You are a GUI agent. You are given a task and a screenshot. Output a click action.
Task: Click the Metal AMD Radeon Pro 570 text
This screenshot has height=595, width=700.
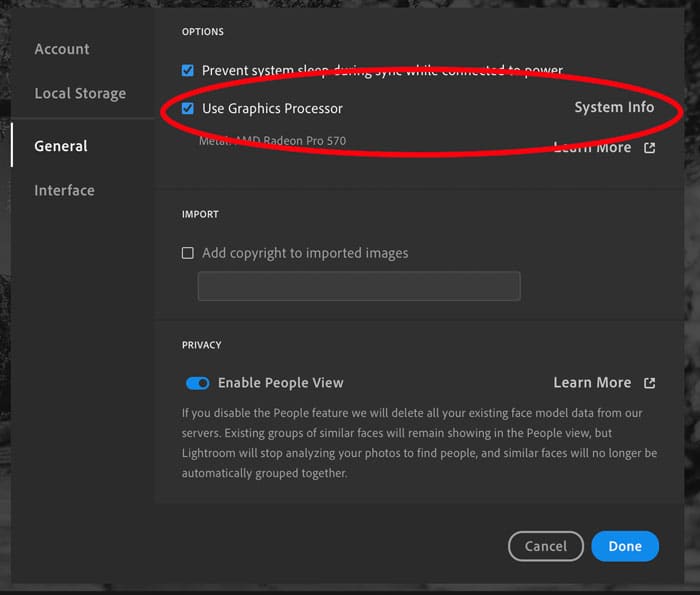pos(272,141)
